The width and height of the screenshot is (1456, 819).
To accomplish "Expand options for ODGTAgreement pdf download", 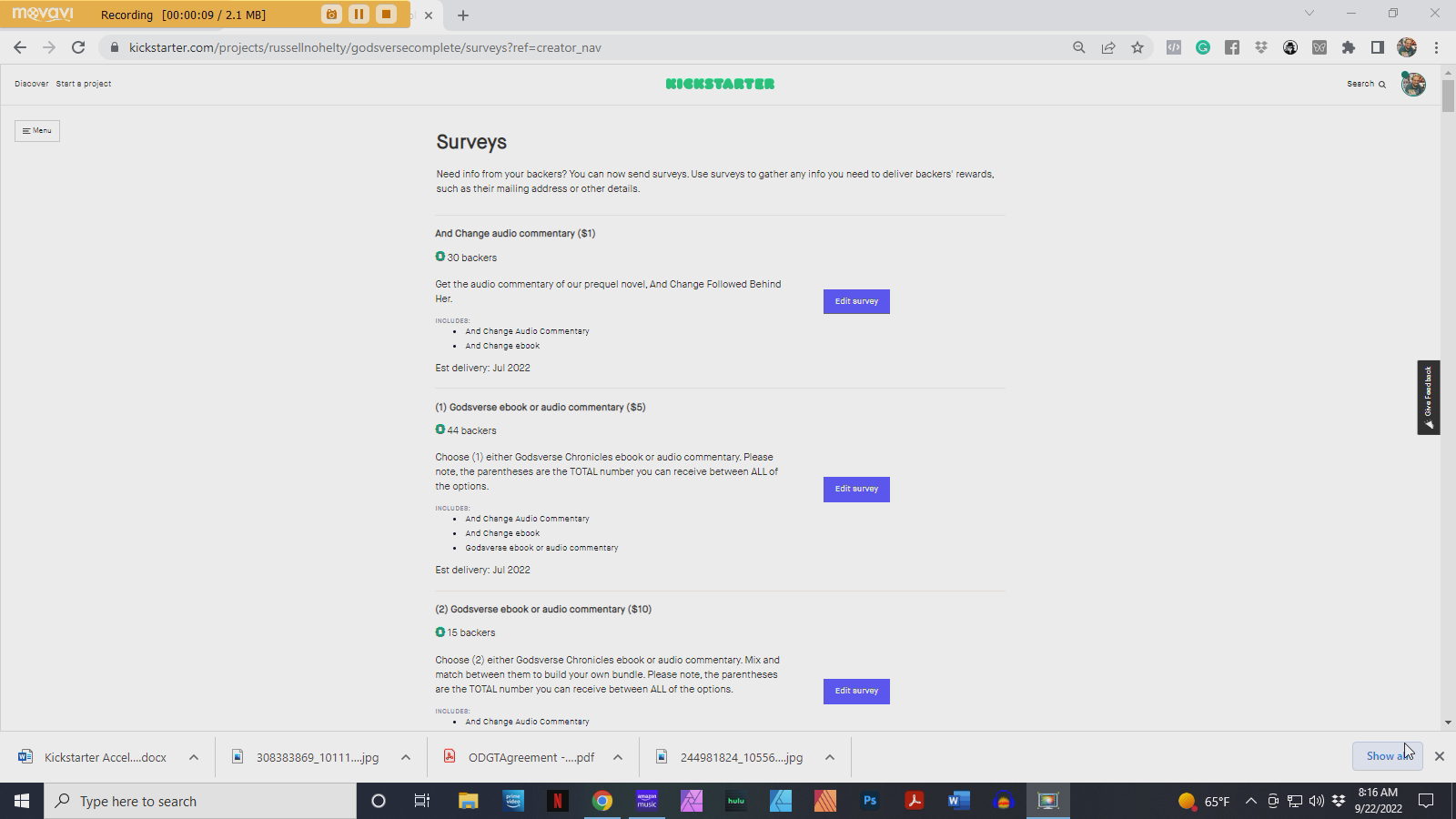I will point(617,756).
